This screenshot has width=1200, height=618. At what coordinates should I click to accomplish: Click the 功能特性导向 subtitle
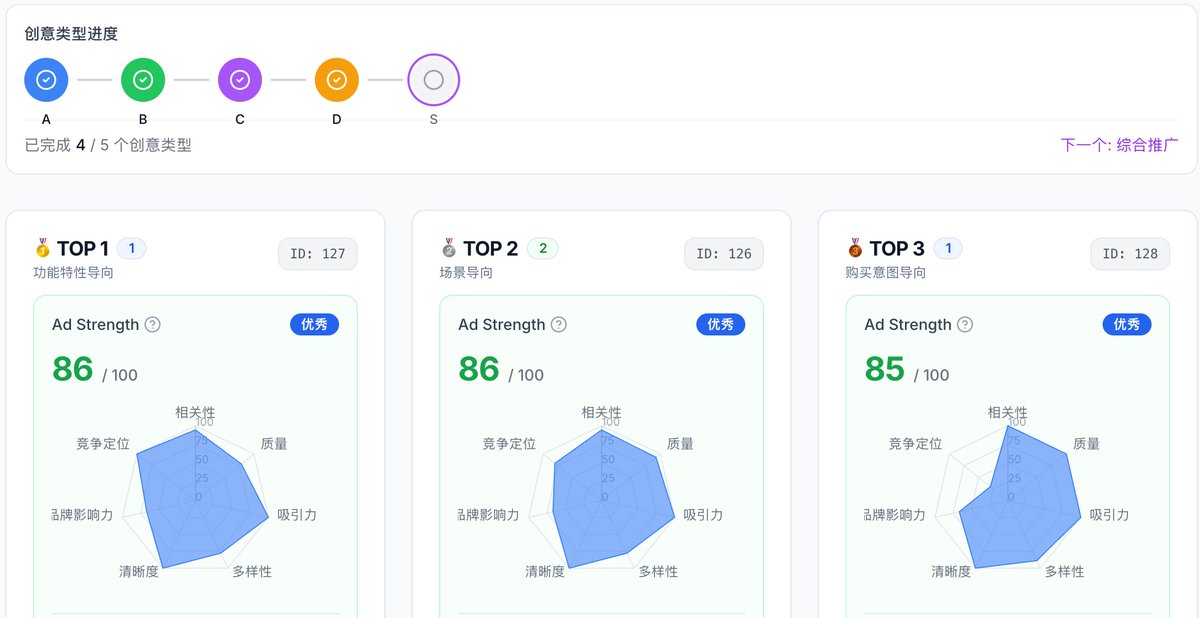click(73, 272)
